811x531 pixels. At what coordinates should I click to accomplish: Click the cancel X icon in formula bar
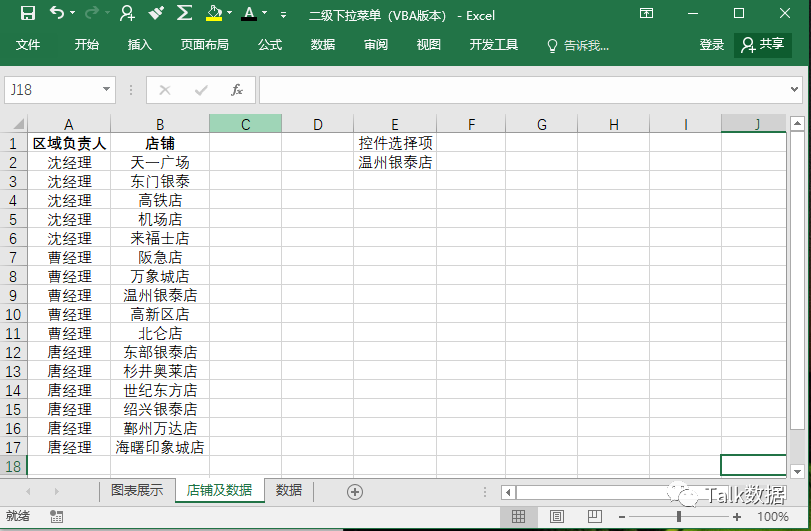[x=165, y=90]
